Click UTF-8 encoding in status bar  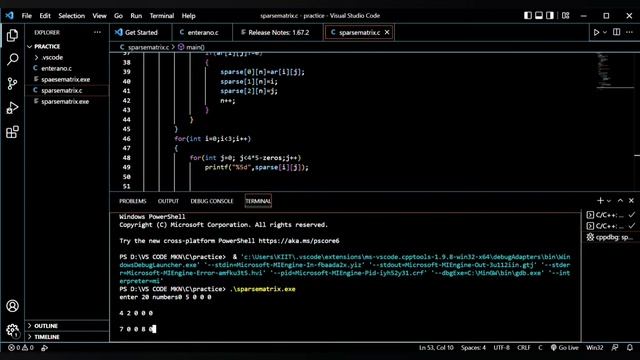click(502, 348)
